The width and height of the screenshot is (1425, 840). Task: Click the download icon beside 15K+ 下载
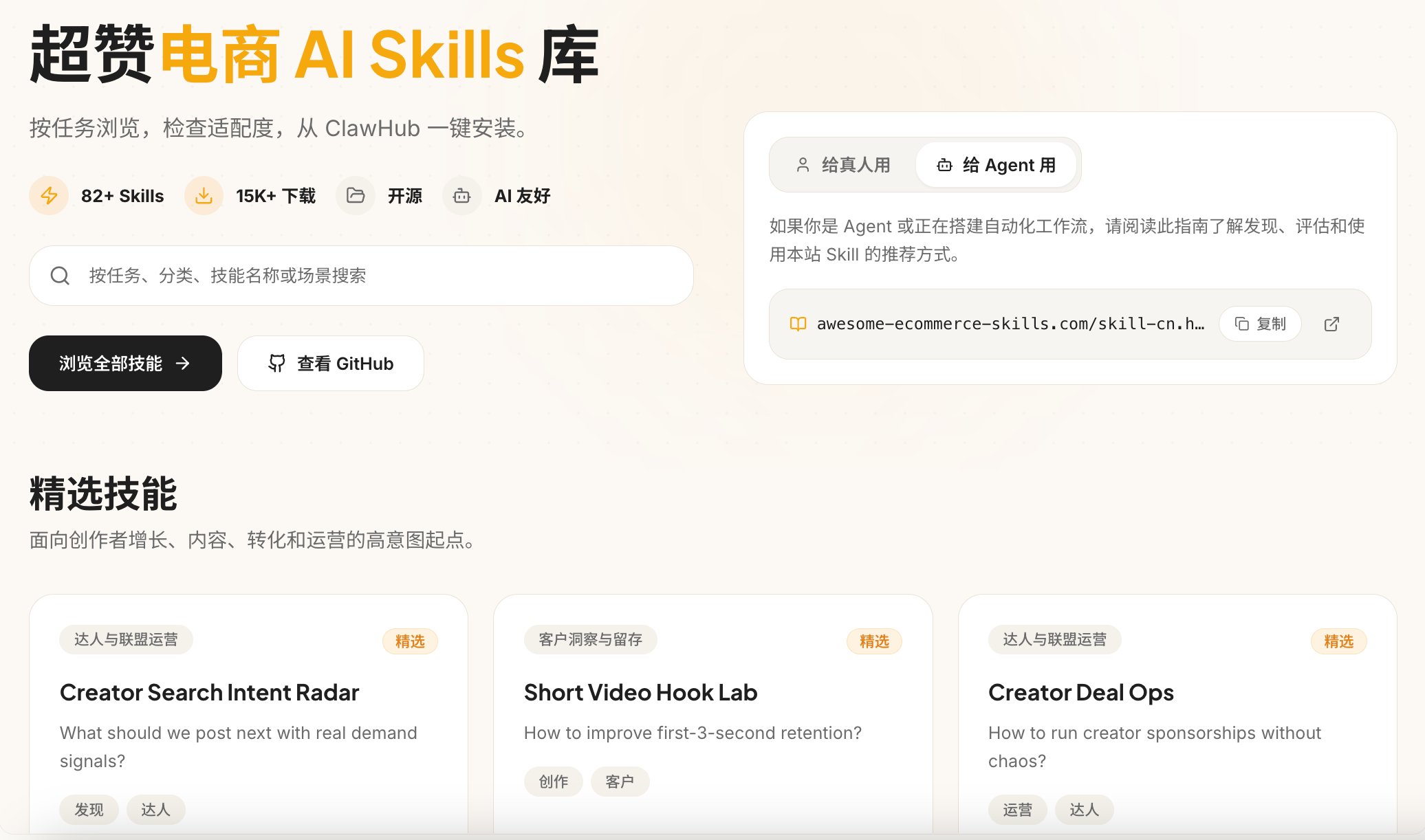204,196
